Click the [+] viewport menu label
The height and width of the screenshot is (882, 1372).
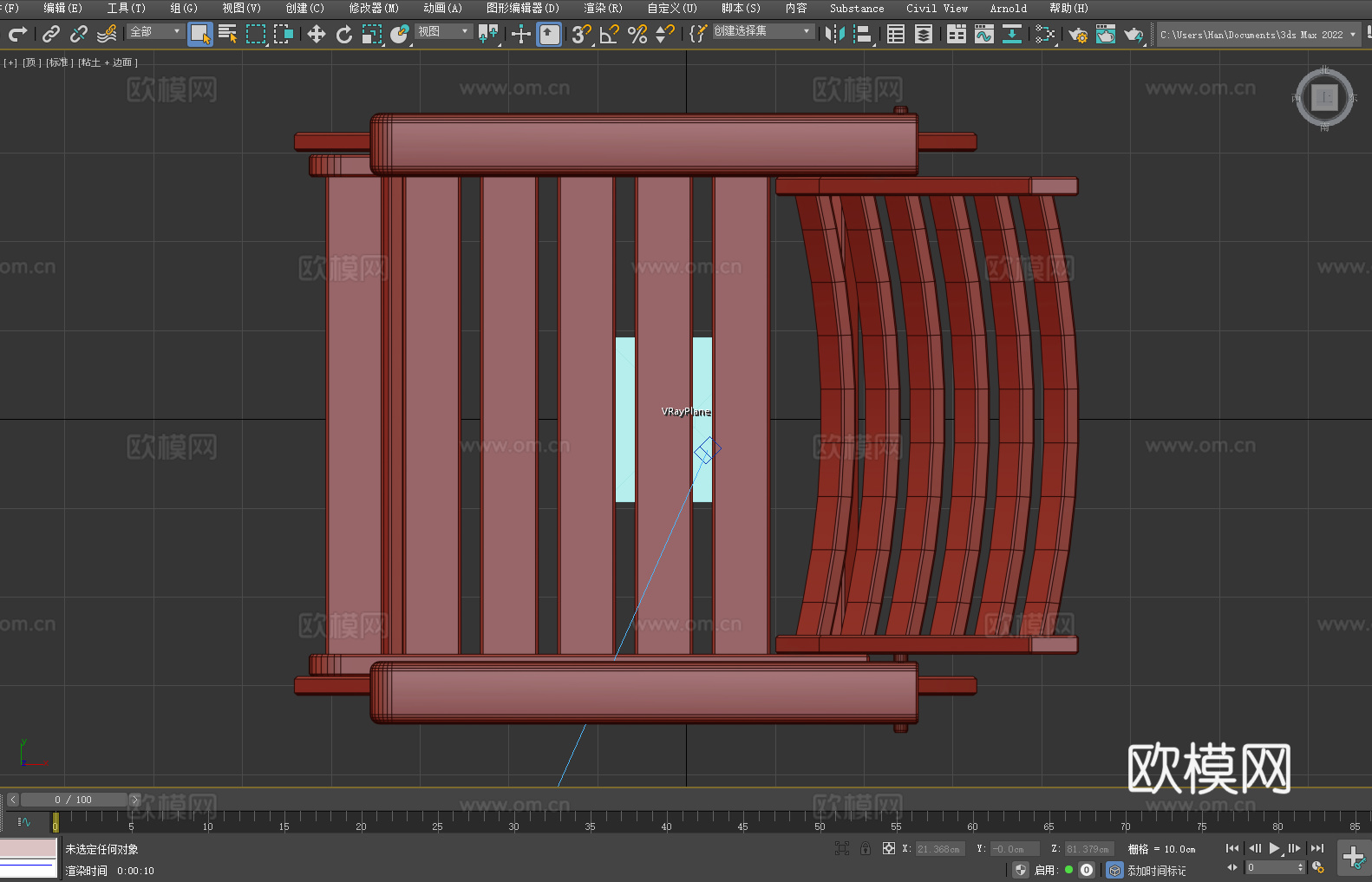10,62
